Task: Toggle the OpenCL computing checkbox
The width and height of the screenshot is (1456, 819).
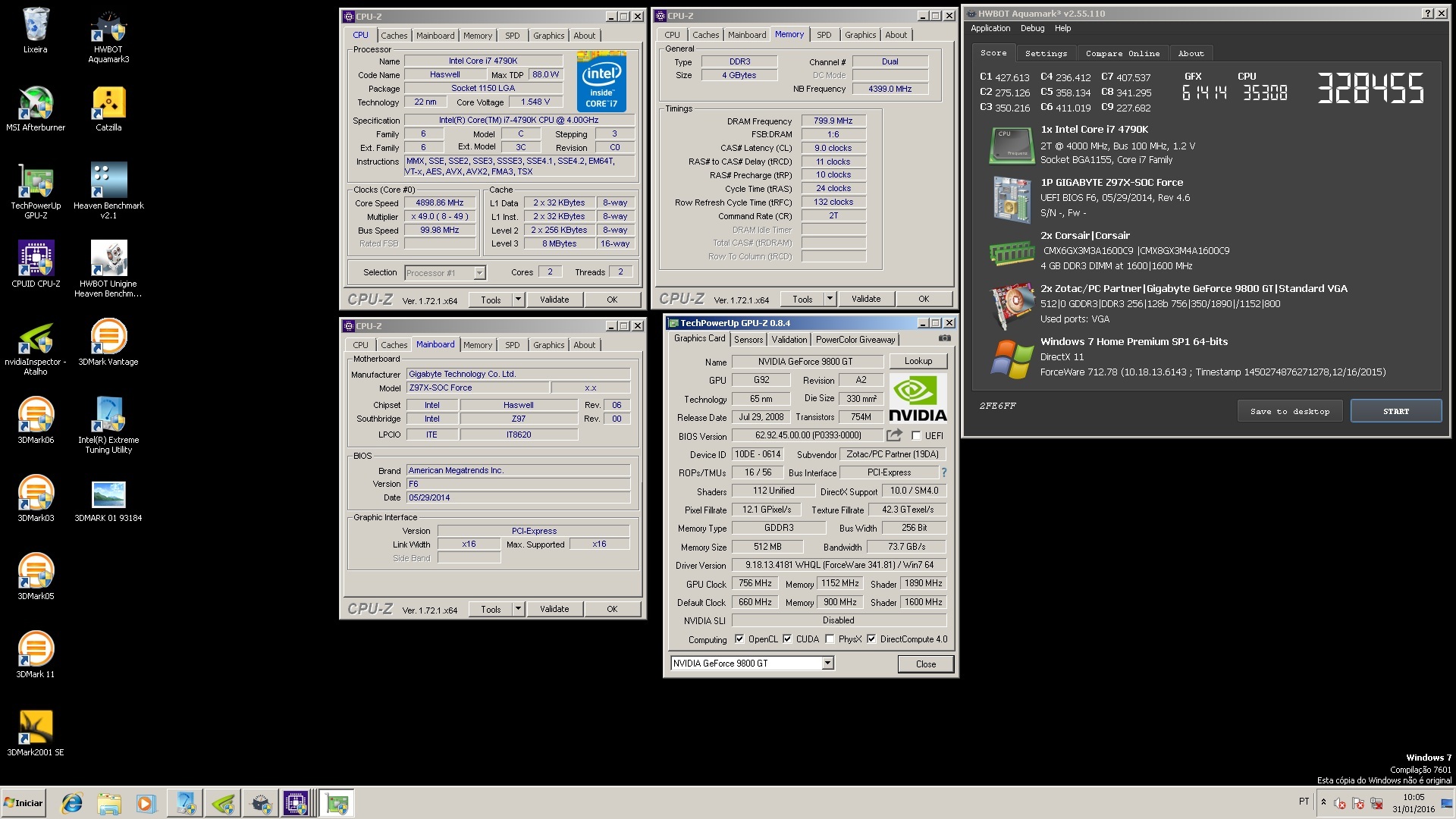Action: pyautogui.click(x=739, y=639)
